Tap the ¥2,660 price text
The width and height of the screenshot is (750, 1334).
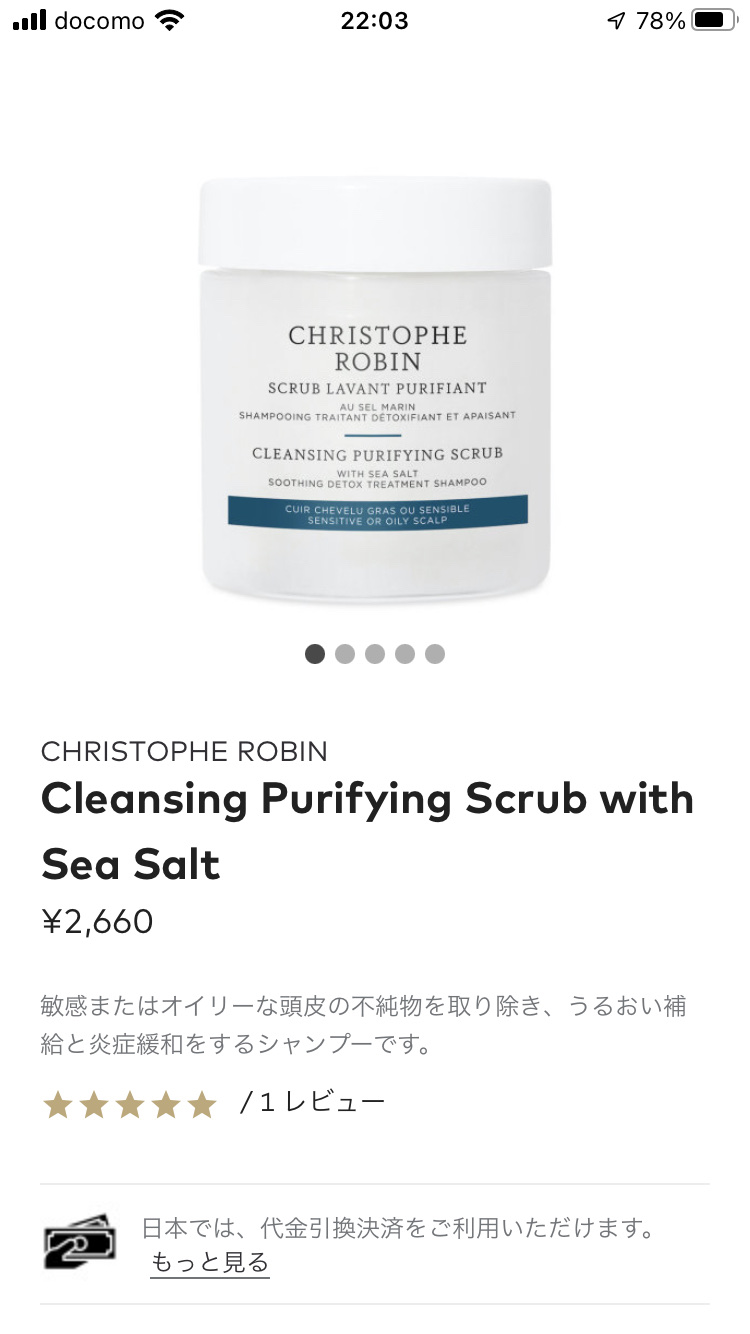pyautogui.click(x=97, y=921)
